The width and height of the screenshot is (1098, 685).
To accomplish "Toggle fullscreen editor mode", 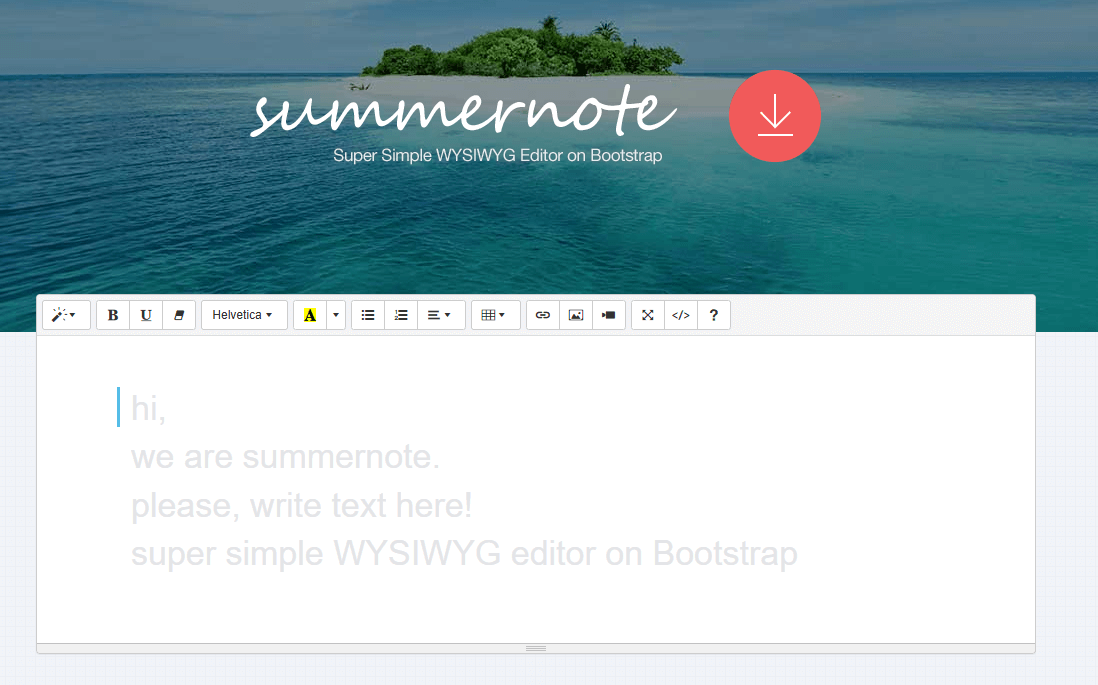I will 648,315.
